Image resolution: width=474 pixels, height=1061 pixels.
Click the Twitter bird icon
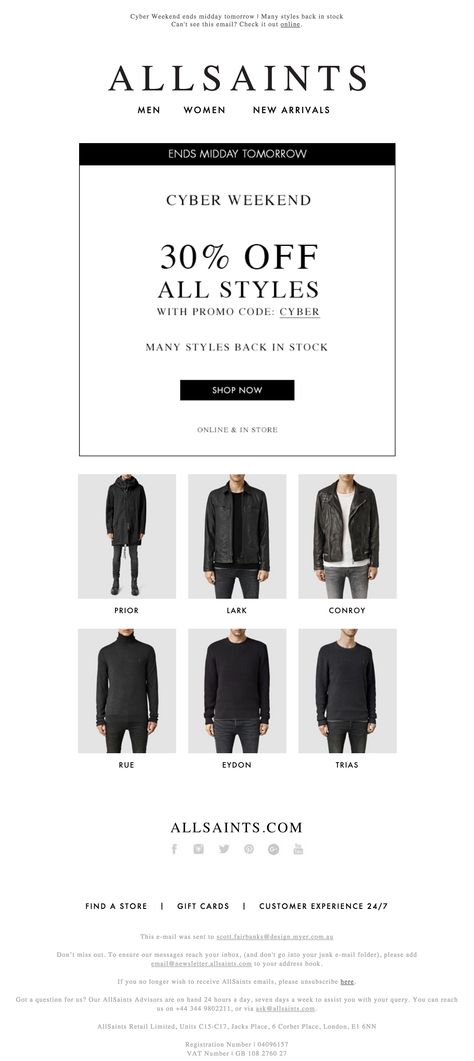224,849
